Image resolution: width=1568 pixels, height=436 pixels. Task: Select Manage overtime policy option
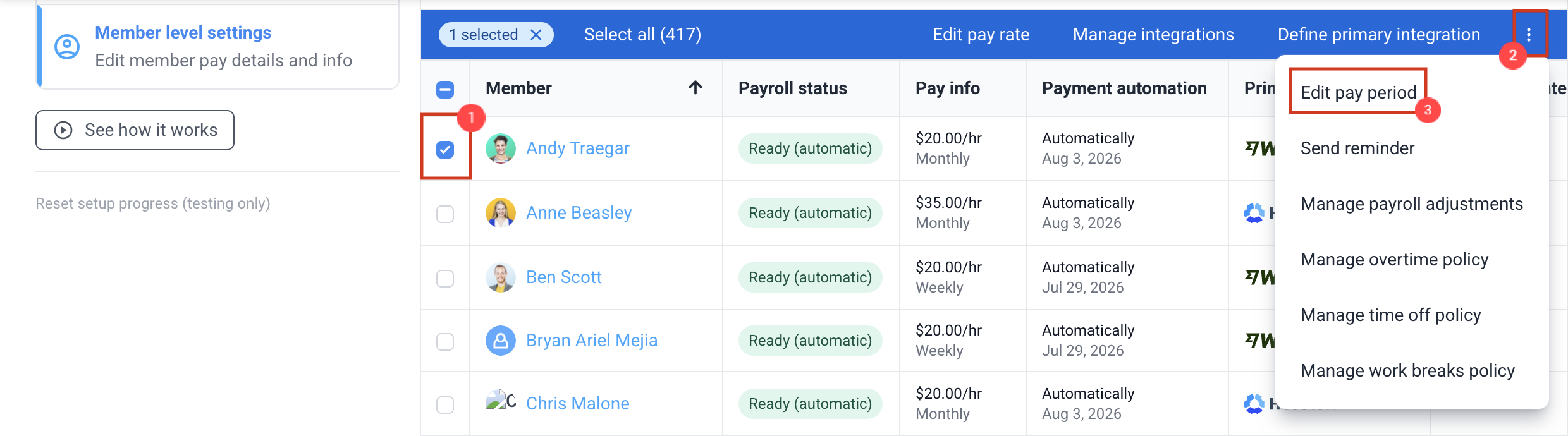click(1394, 260)
